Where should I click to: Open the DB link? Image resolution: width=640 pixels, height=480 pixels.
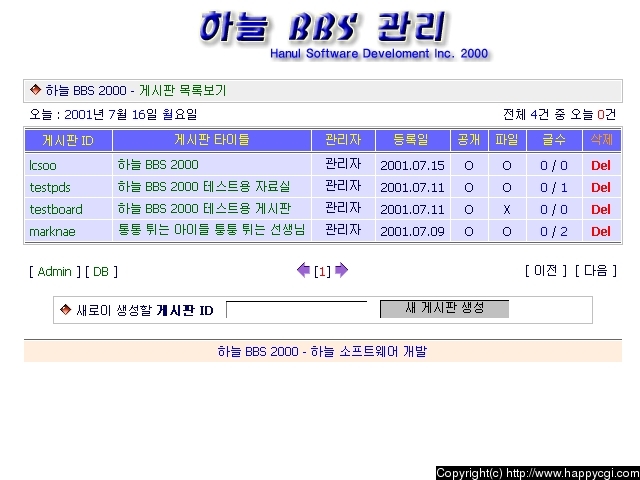click(x=101, y=271)
